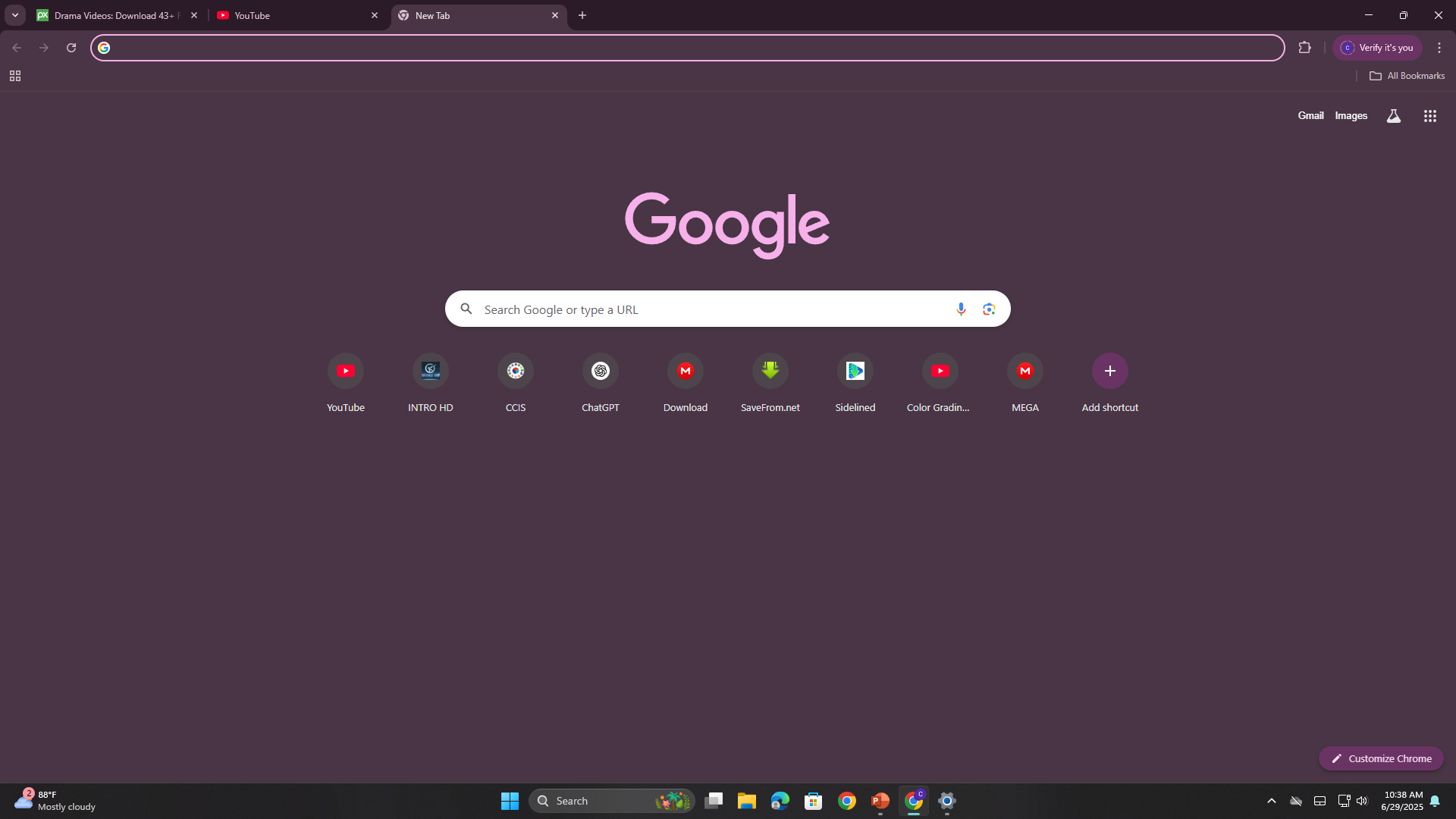
Task: Search by image with Google Lens icon
Action: 989,309
